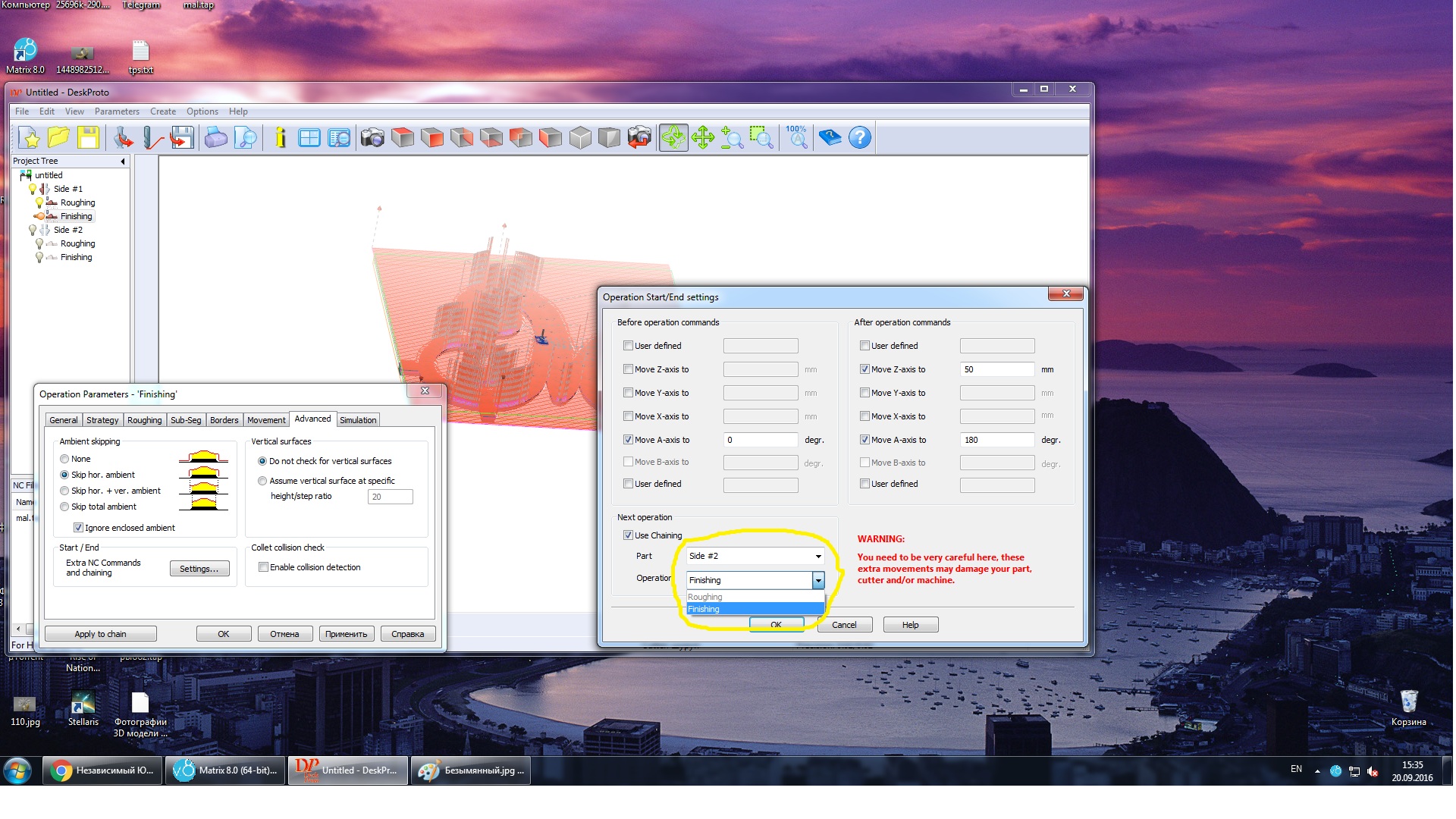Screen dimensions: 1456x819
Task: Click the blue question mark Help icon
Action: [859, 138]
